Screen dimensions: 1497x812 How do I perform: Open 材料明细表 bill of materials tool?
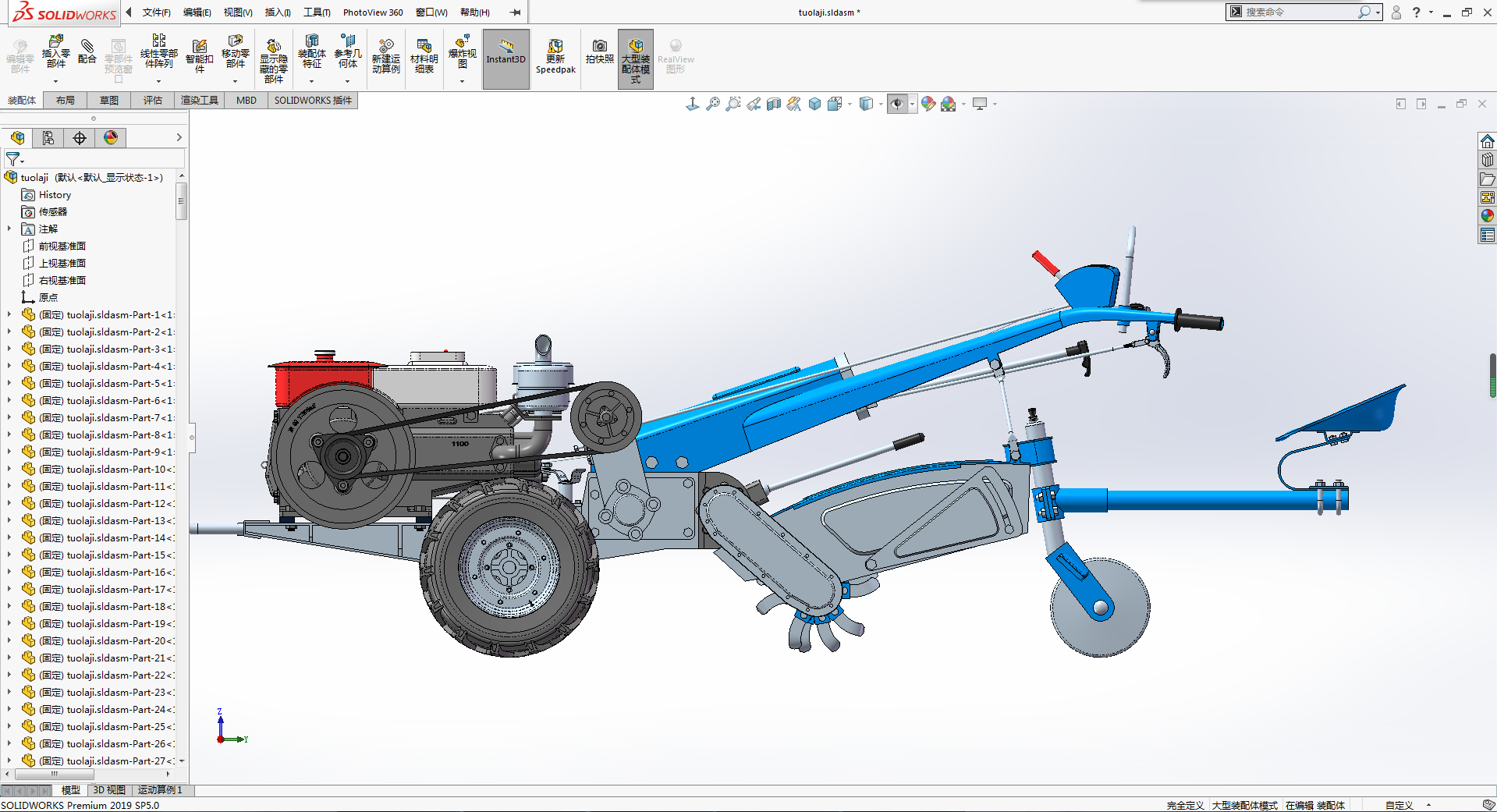424,56
